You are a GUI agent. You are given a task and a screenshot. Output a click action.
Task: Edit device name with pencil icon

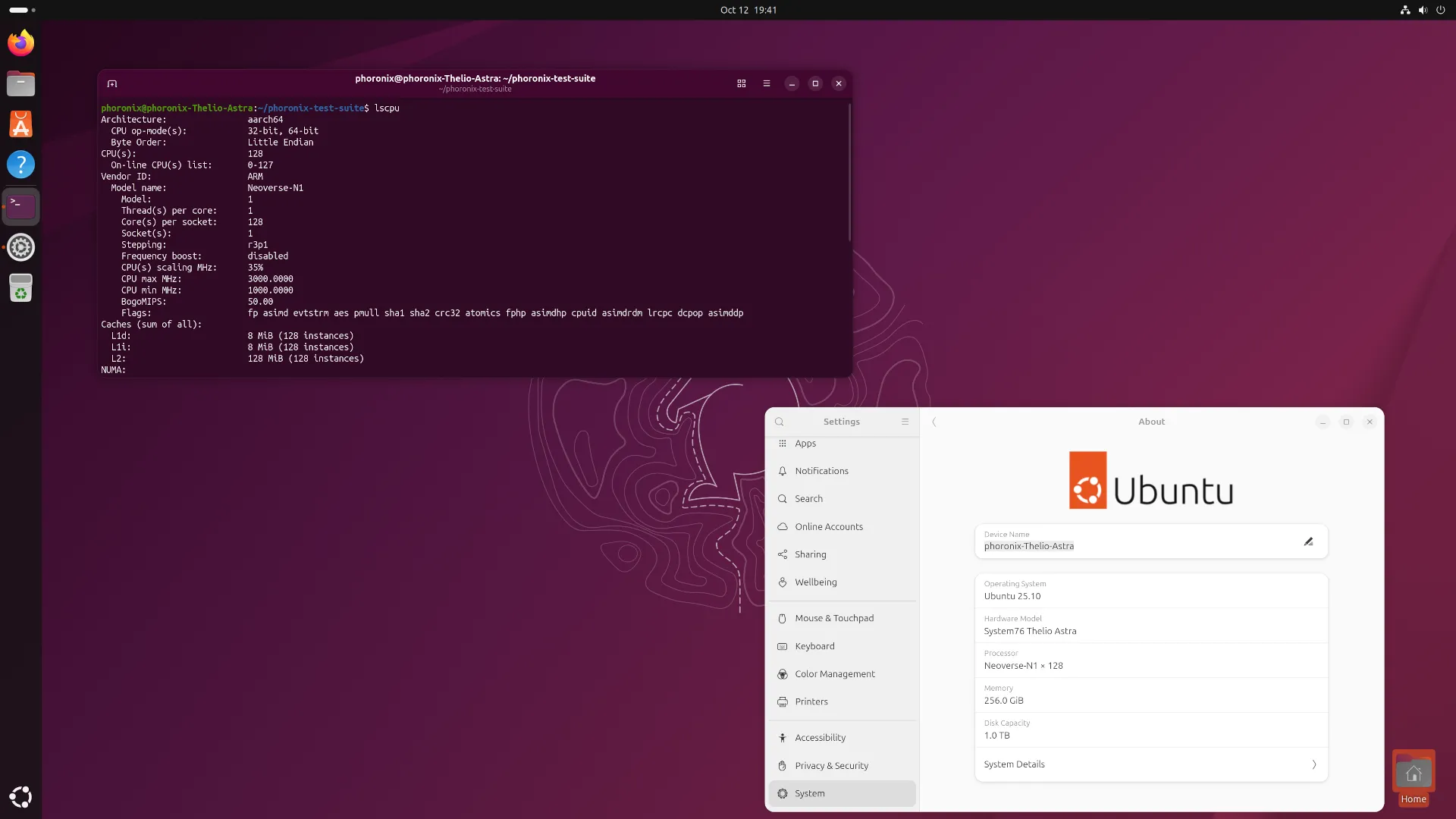[1308, 541]
